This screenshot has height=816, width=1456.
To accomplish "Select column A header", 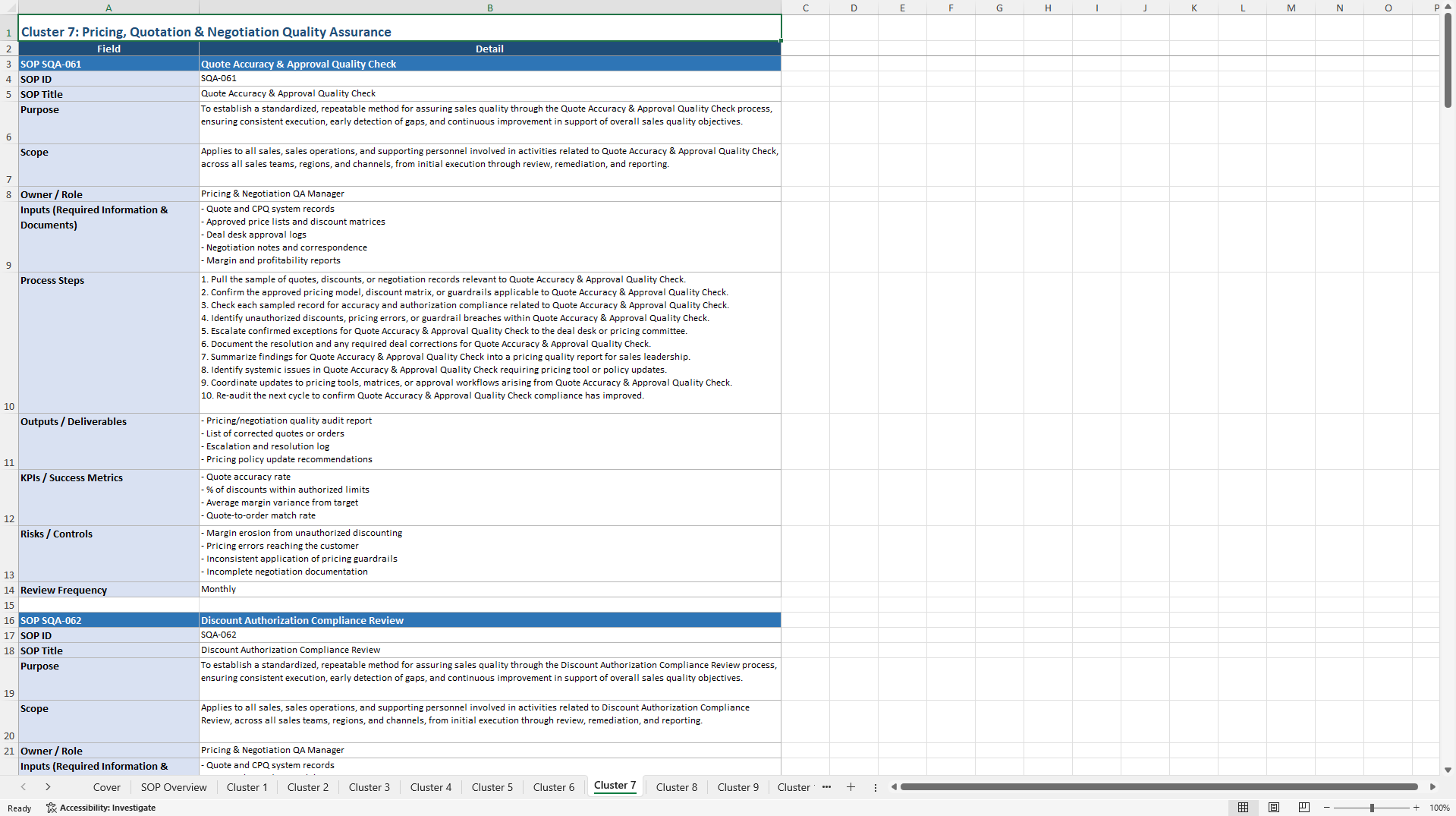I will click(x=108, y=8).
